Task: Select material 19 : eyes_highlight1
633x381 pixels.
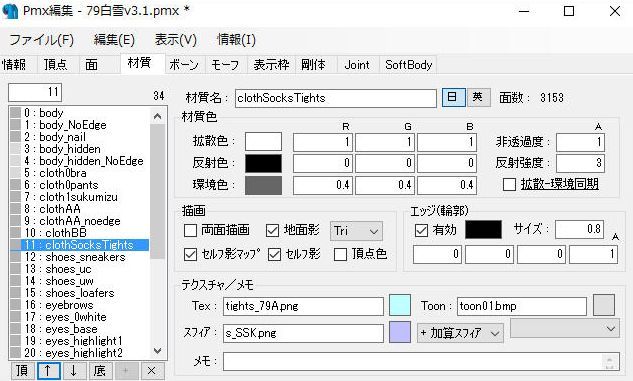Action: [x=80, y=341]
